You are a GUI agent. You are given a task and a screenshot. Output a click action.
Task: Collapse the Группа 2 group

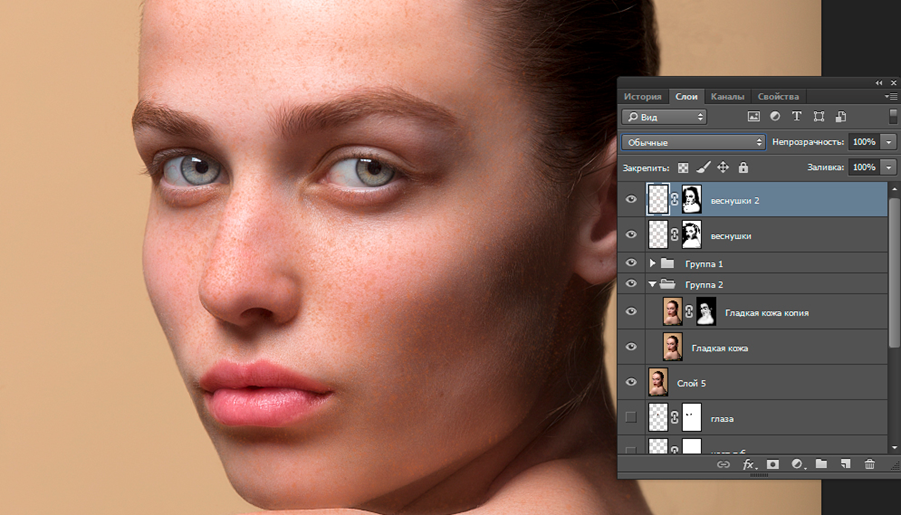pos(652,284)
